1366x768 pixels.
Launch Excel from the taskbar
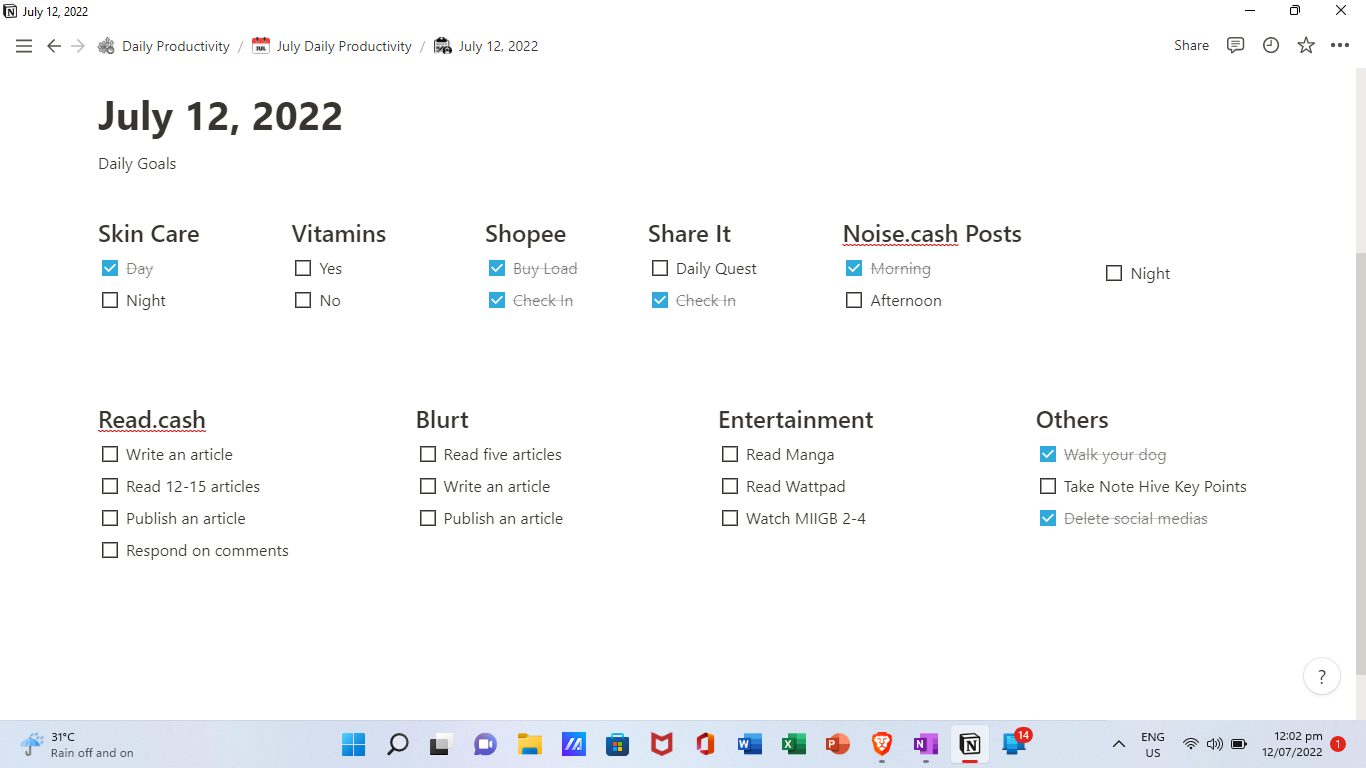[793, 744]
